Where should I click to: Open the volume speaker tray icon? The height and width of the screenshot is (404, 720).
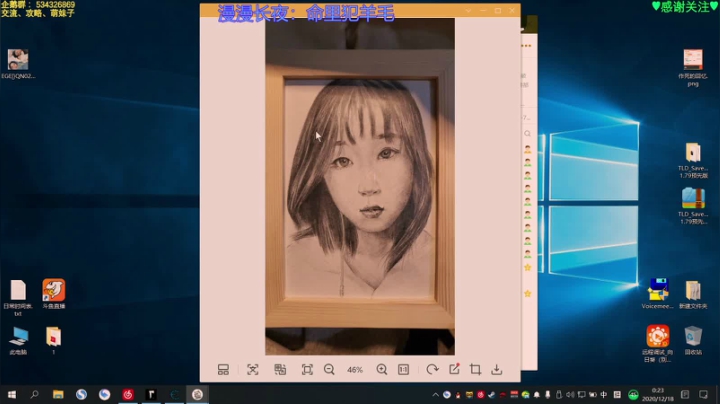(570, 395)
